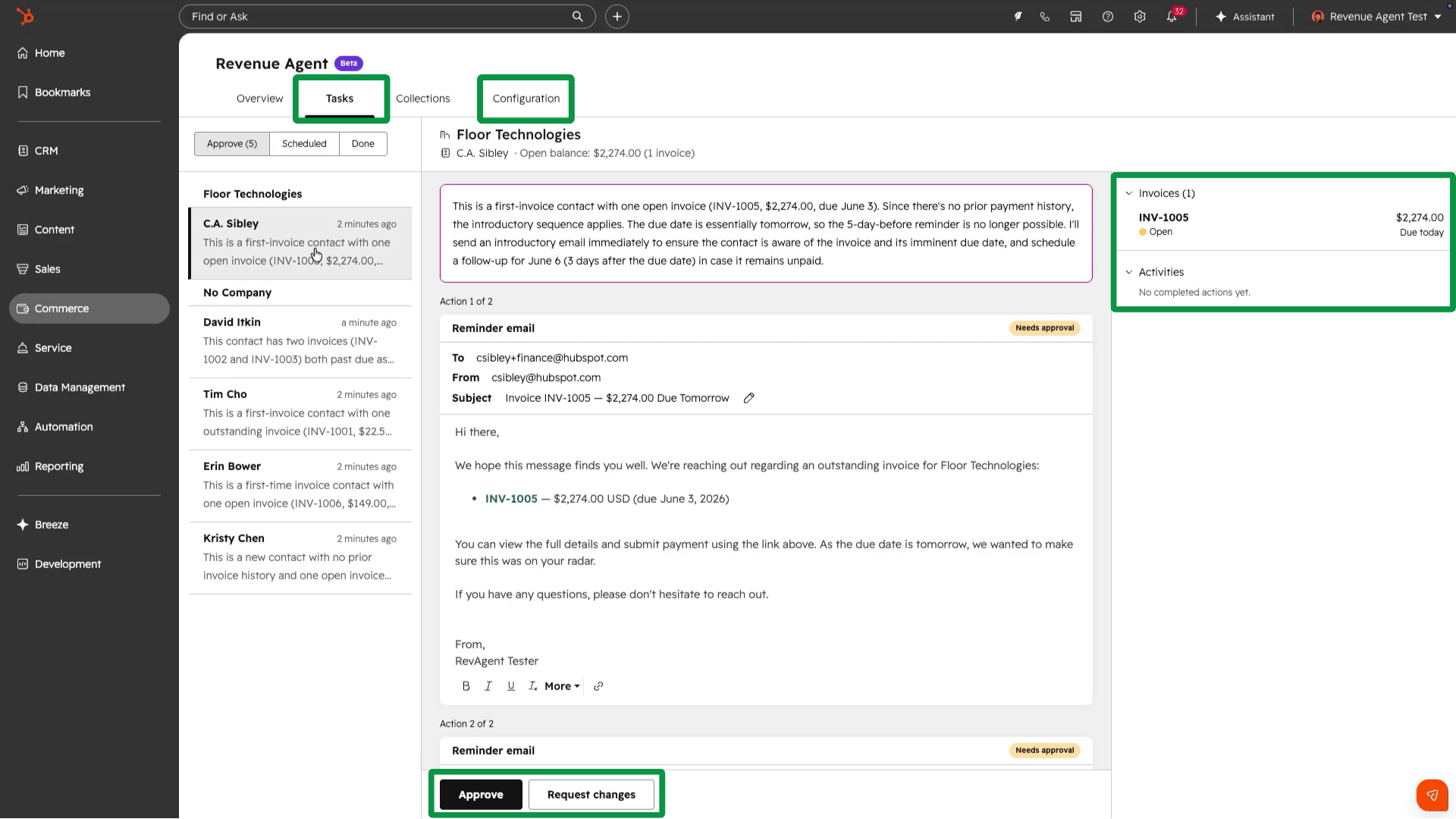Image resolution: width=1456 pixels, height=819 pixels.
Task: Open Kristy Chen task
Action: click(x=300, y=557)
